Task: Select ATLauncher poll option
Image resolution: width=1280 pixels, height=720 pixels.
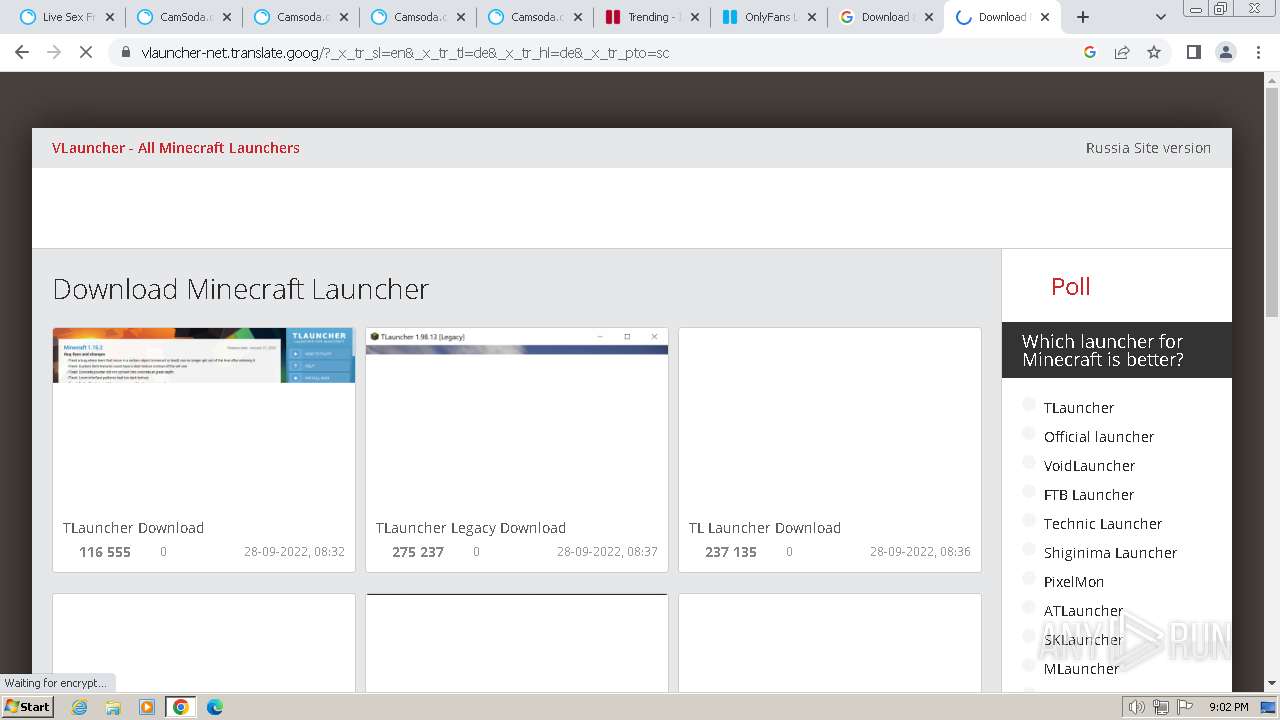Action: pyautogui.click(x=1029, y=608)
